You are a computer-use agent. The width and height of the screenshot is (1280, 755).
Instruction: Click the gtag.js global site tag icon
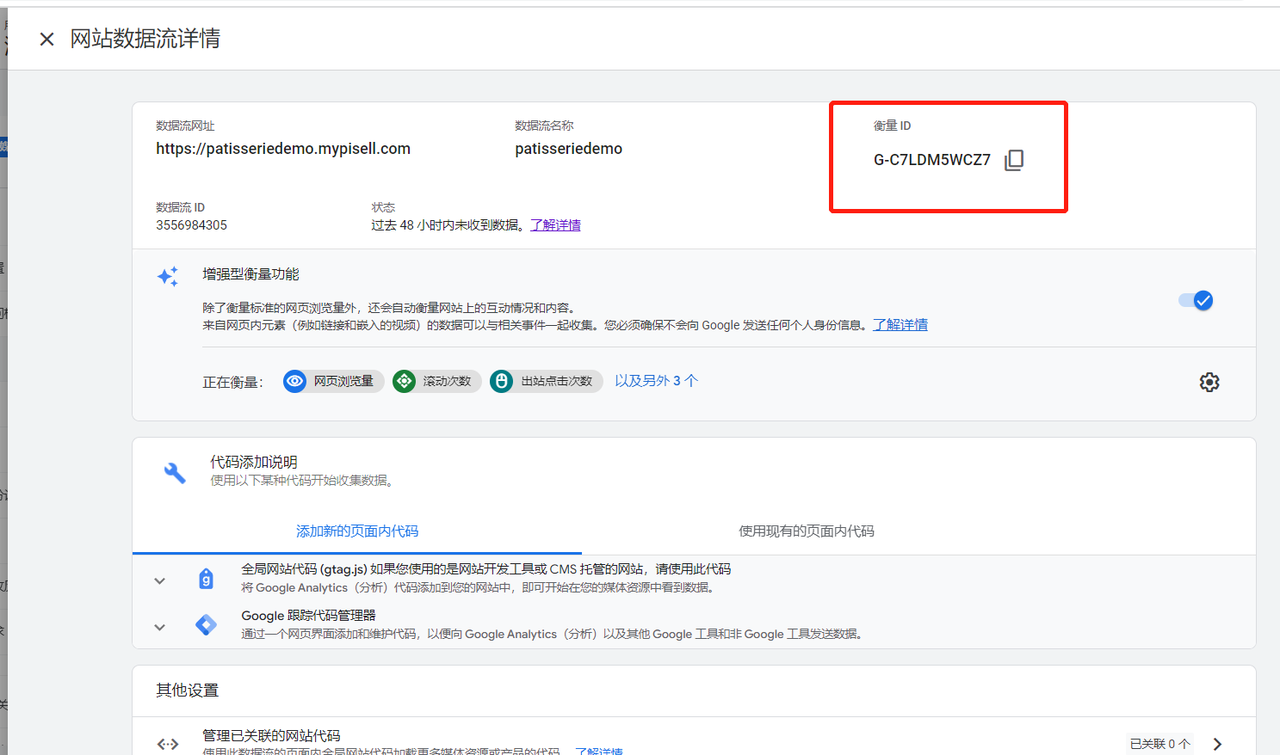206,579
